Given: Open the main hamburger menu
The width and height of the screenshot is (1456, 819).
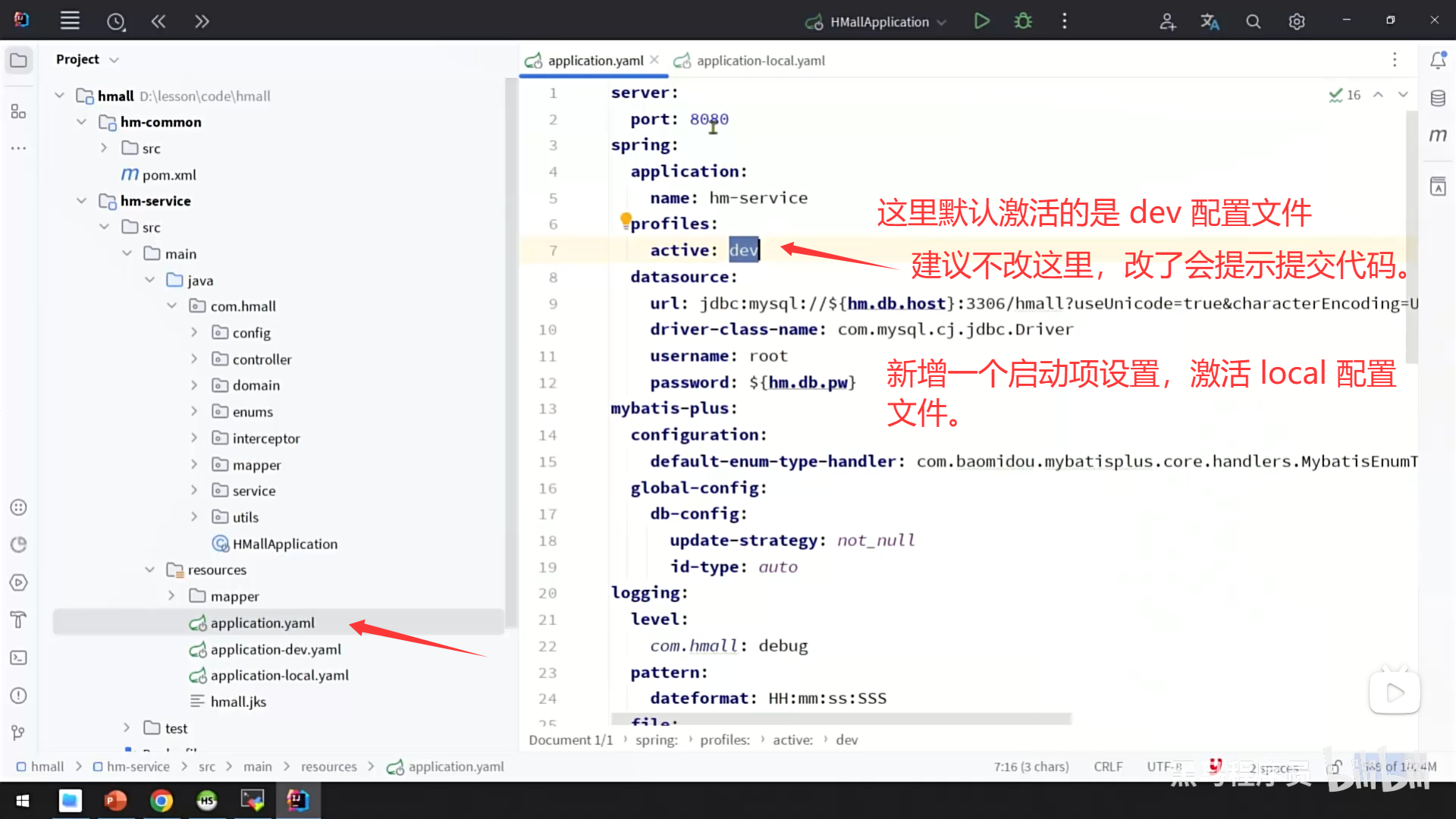Looking at the screenshot, I should click(x=70, y=21).
